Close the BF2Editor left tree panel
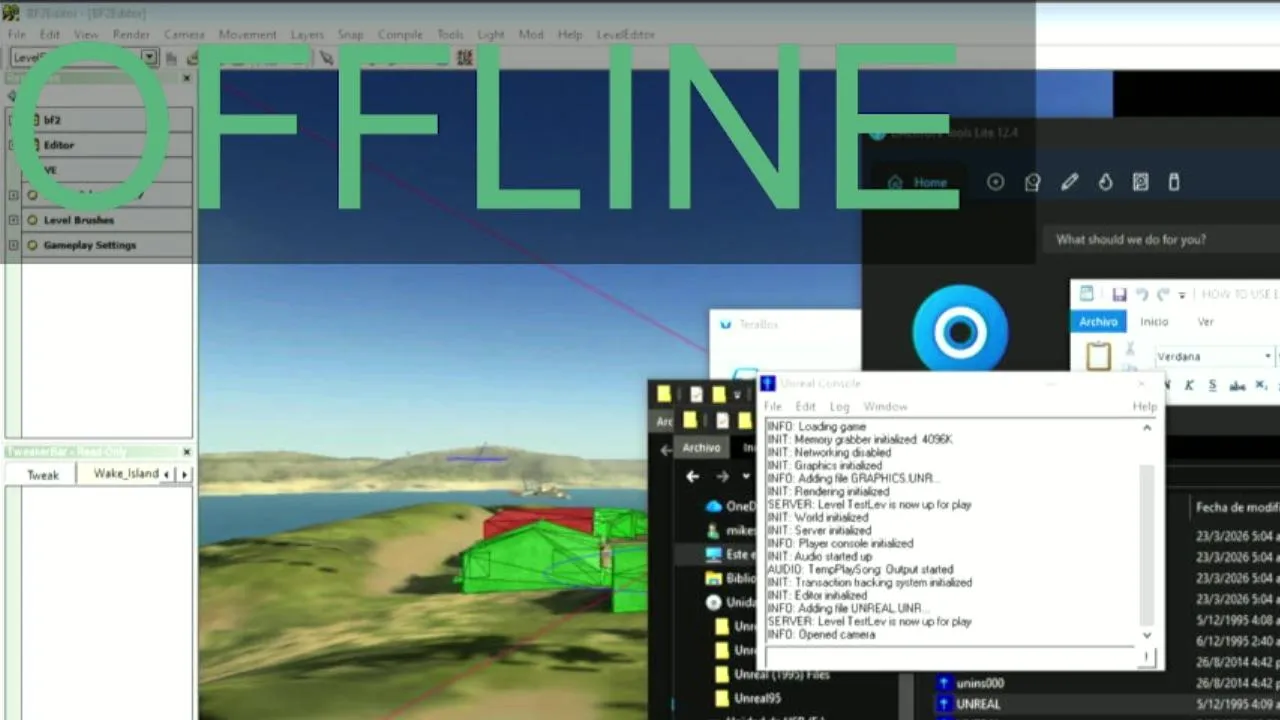The image size is (1280, 720). tap(186, 78)
